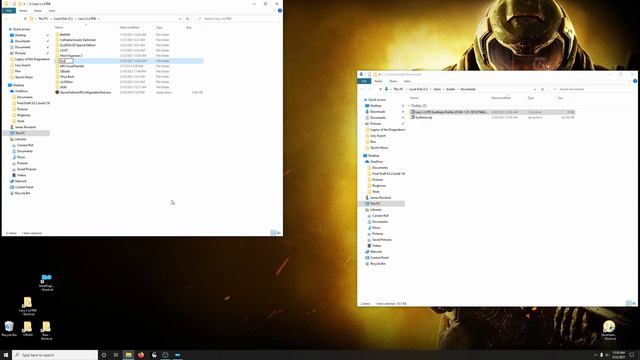The image size is (640, 360).
Task: Open address bar history dropdown in Downloads window
Action: tap(535, 89)
